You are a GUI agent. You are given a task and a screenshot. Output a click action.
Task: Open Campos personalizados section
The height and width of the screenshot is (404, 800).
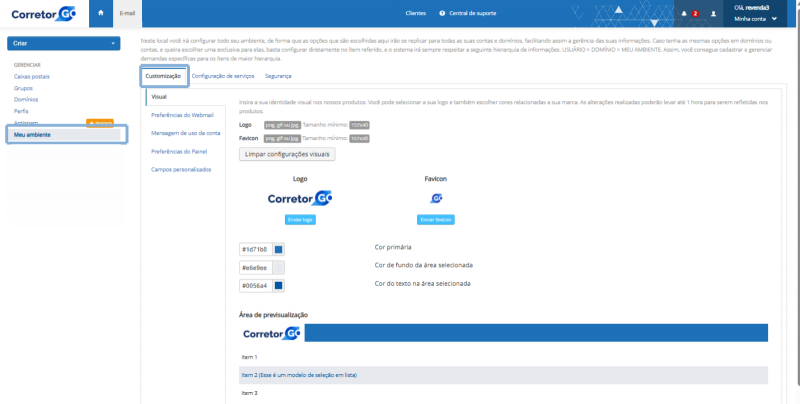(181, 169)
